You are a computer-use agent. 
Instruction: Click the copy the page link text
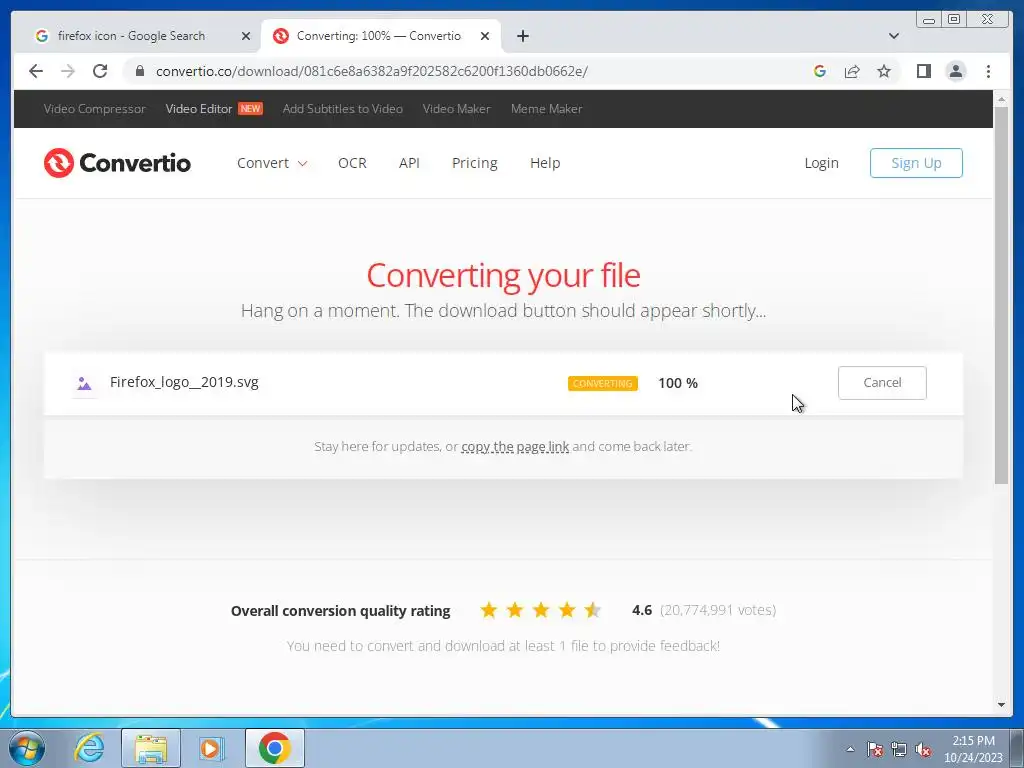(x=515, y=447)
